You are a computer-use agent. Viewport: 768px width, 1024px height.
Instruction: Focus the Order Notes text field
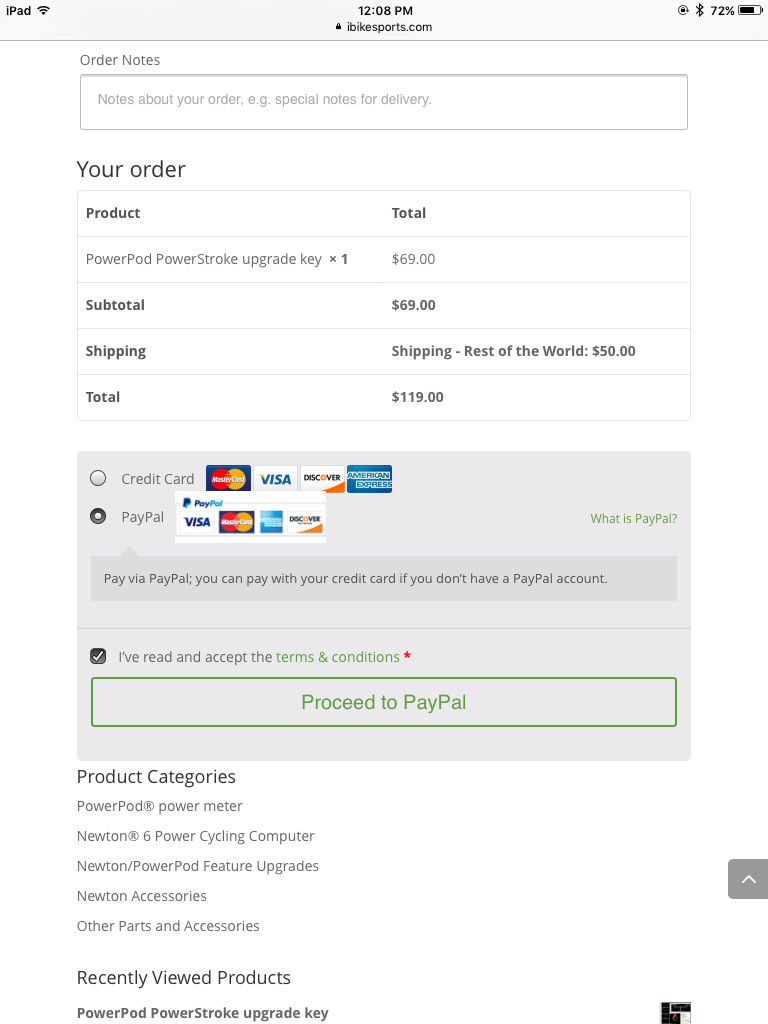coord(384,102)
